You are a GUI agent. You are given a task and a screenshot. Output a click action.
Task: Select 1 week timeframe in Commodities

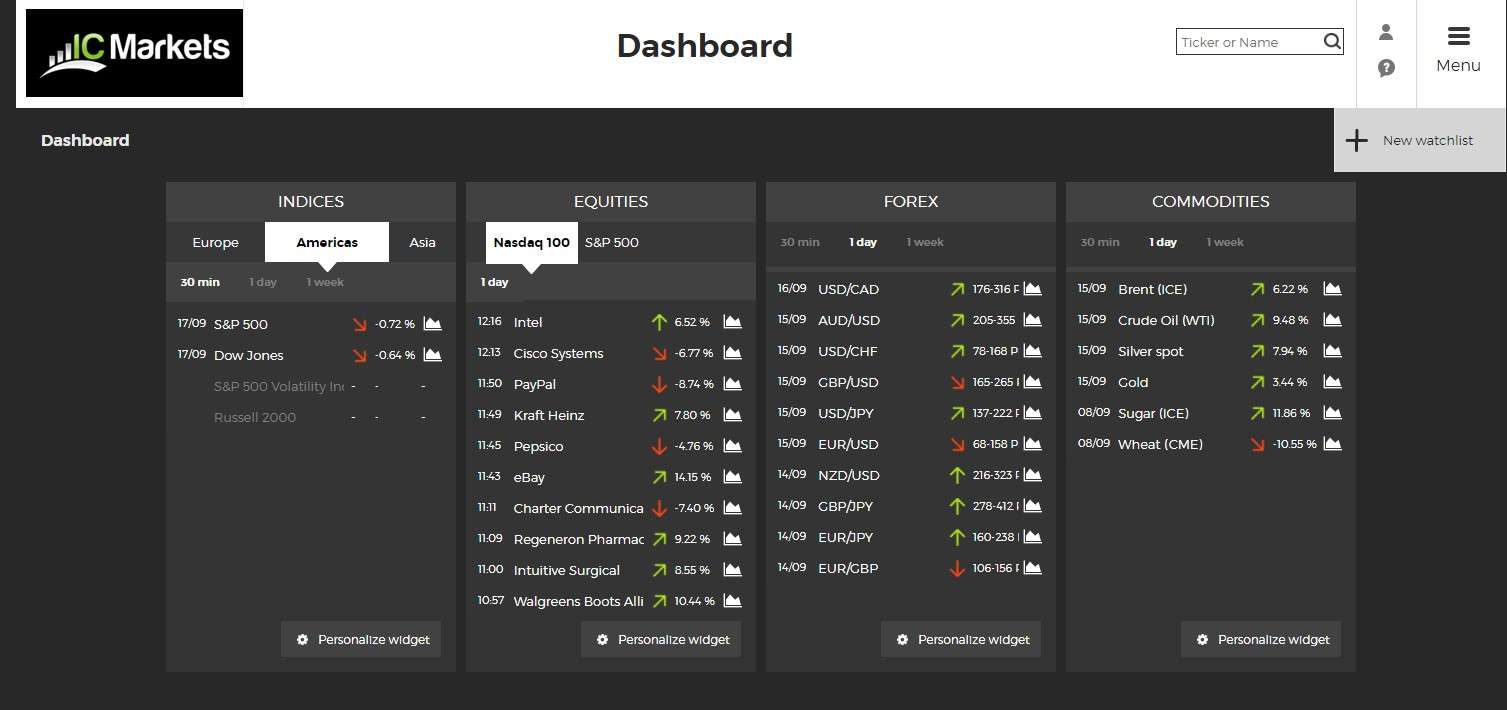(x=1225, y=242)
